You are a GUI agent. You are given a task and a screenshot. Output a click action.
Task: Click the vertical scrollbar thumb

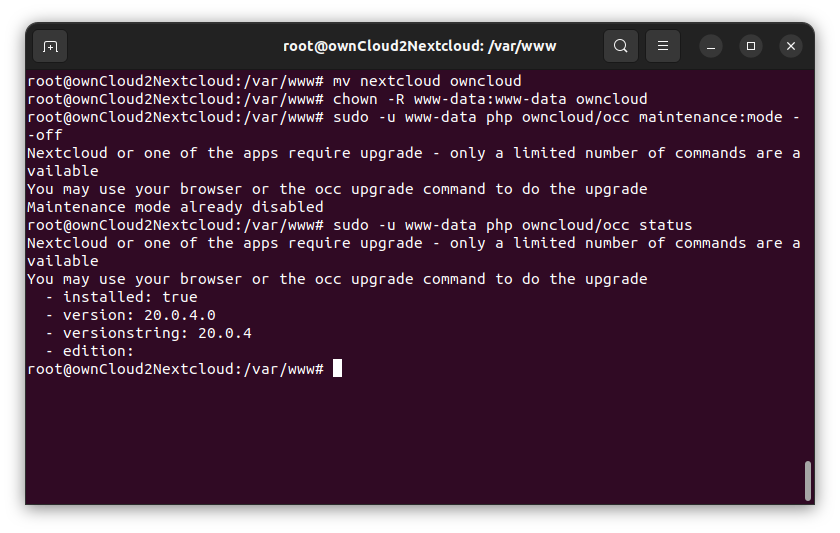point(808,481)
